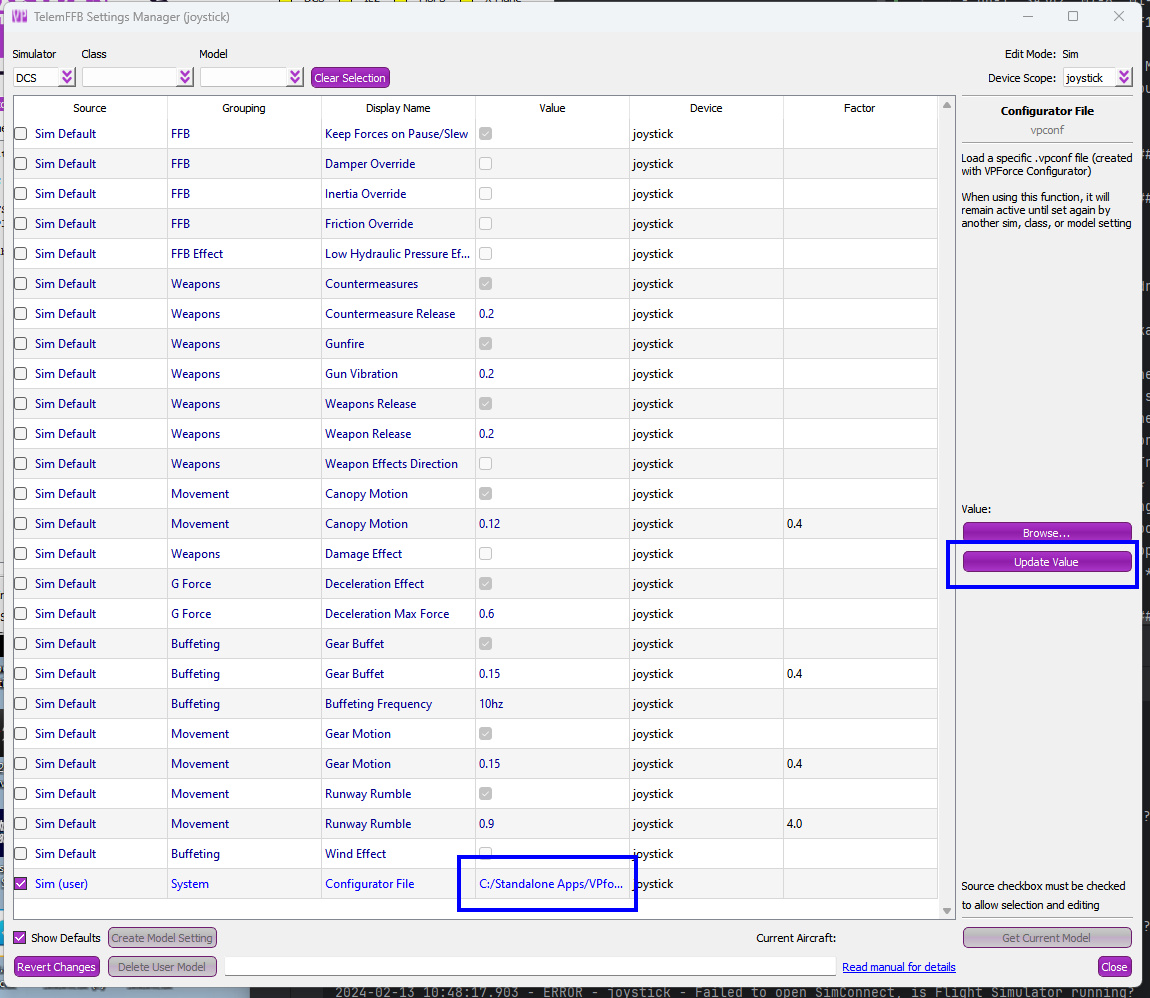Click the Countermeasures display name
The image size is (1150, 998).
coord(372,284)
